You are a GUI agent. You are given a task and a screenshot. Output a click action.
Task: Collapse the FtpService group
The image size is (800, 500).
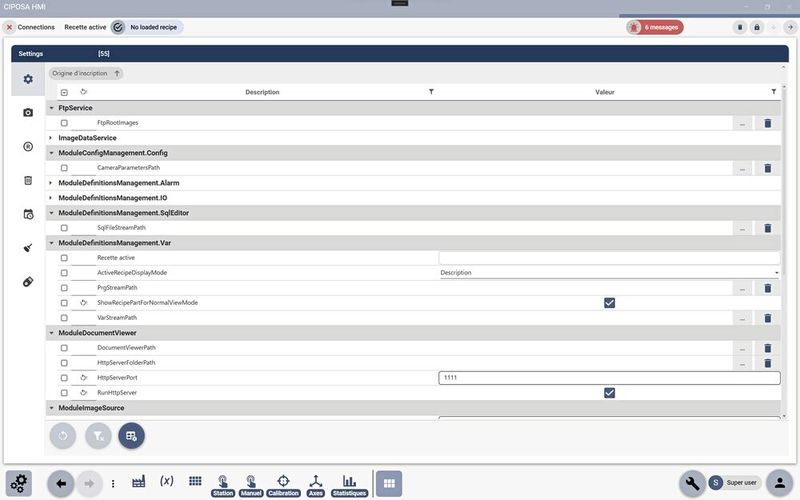pos(51,108)
